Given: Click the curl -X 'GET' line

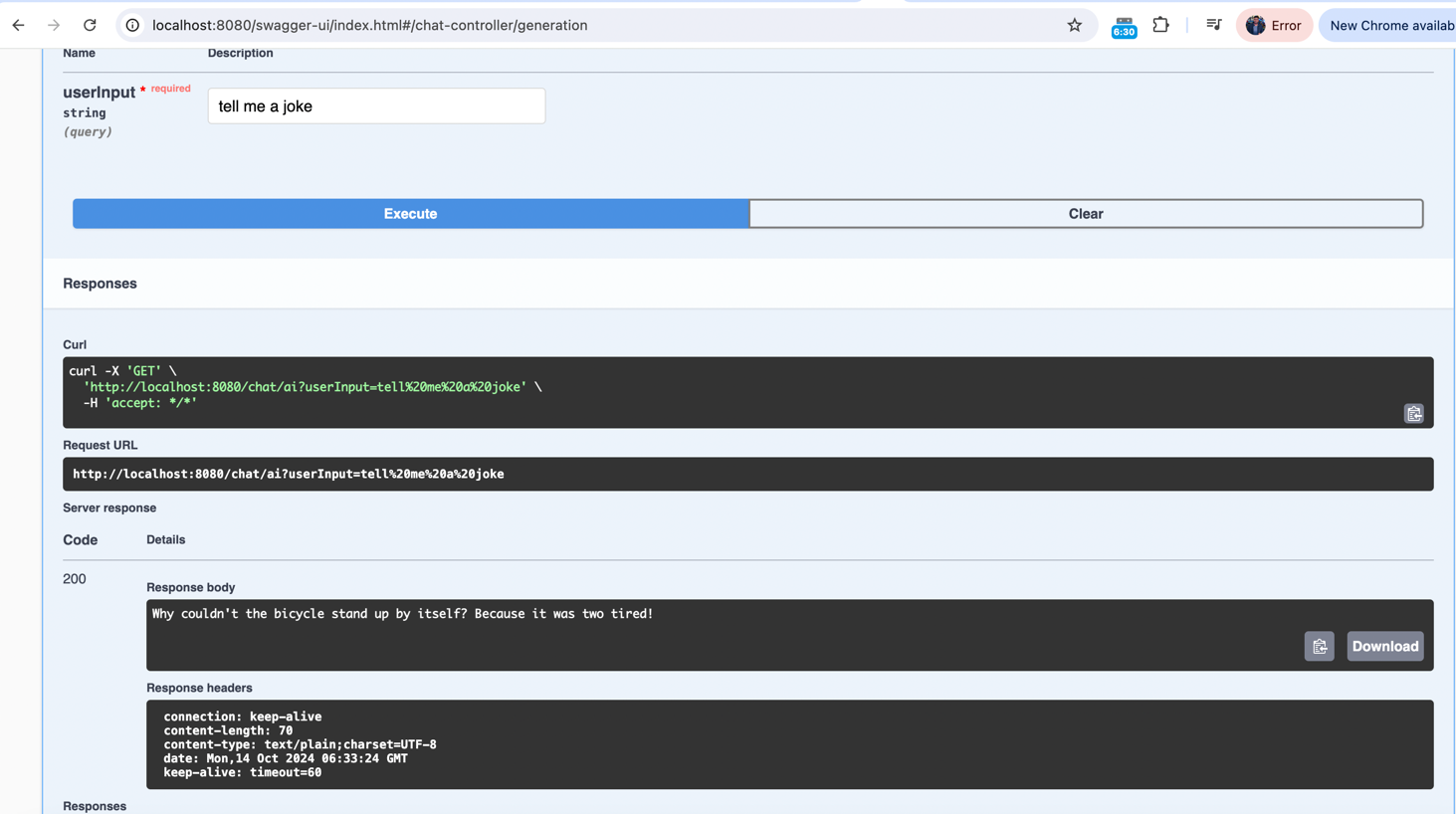Looking at the screenshot, I should point(122,371).
